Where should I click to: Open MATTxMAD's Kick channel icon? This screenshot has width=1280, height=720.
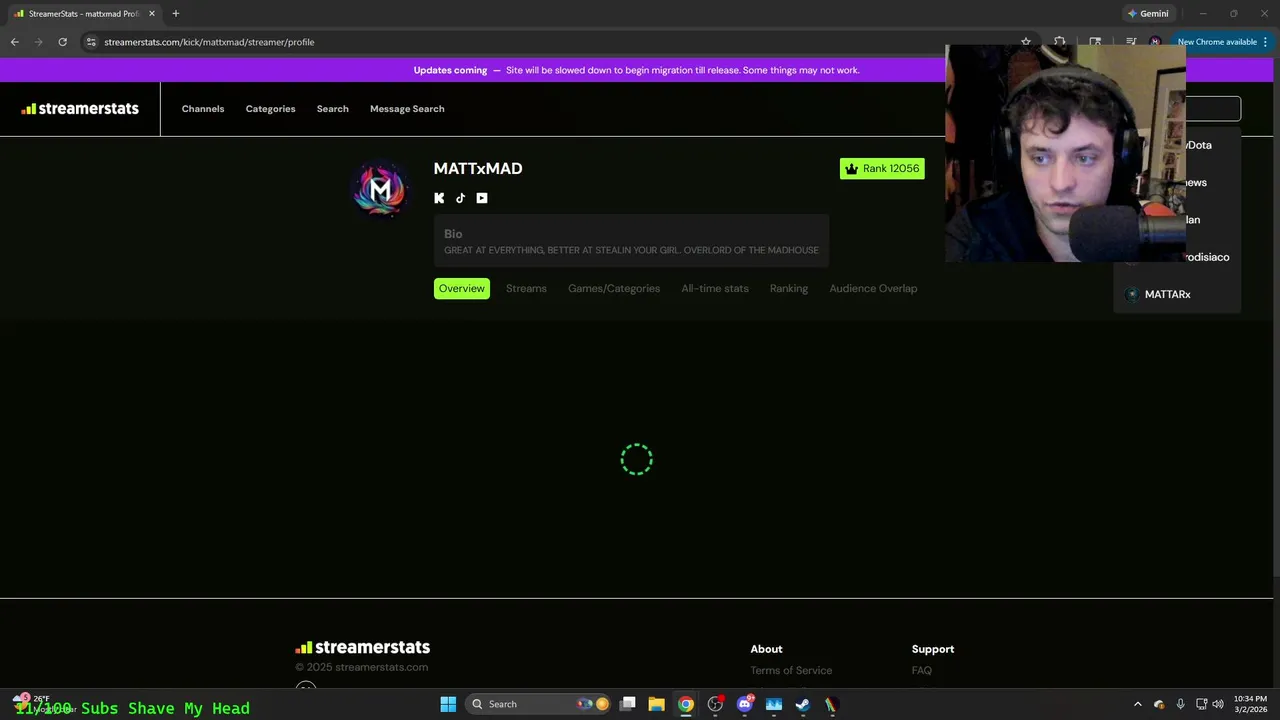point(439,198)
